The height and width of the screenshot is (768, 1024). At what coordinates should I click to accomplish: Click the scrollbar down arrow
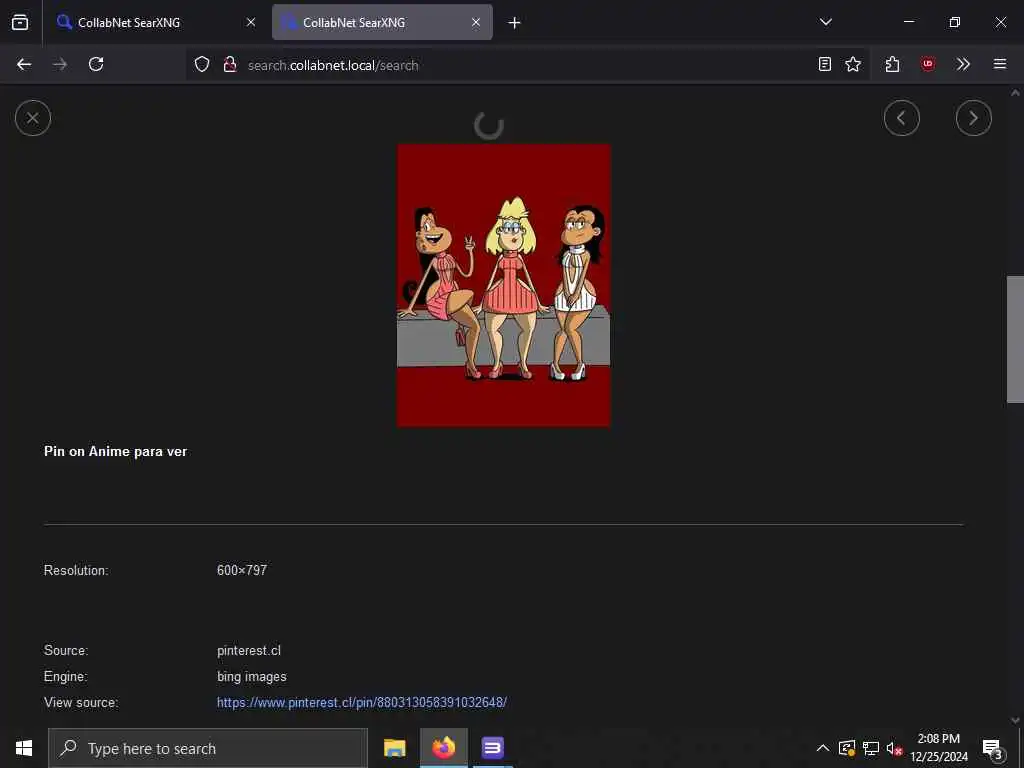click(1015, 720)
